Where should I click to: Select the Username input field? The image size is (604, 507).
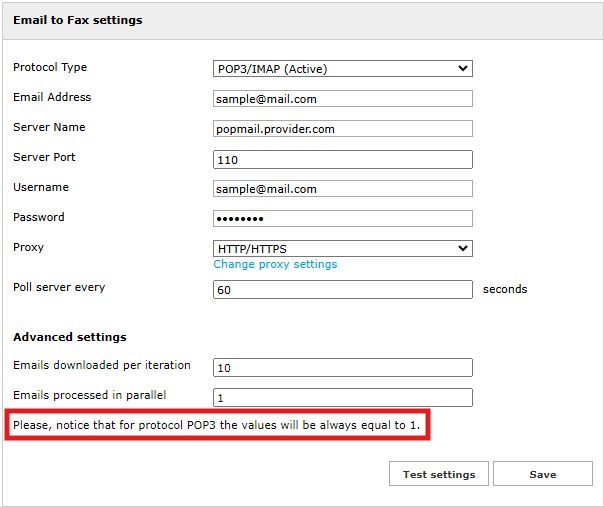pyautogui.click(x=342, y=189)
